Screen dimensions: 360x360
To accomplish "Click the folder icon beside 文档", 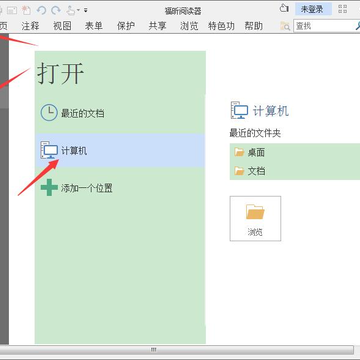I will click(x=239, y=171).
